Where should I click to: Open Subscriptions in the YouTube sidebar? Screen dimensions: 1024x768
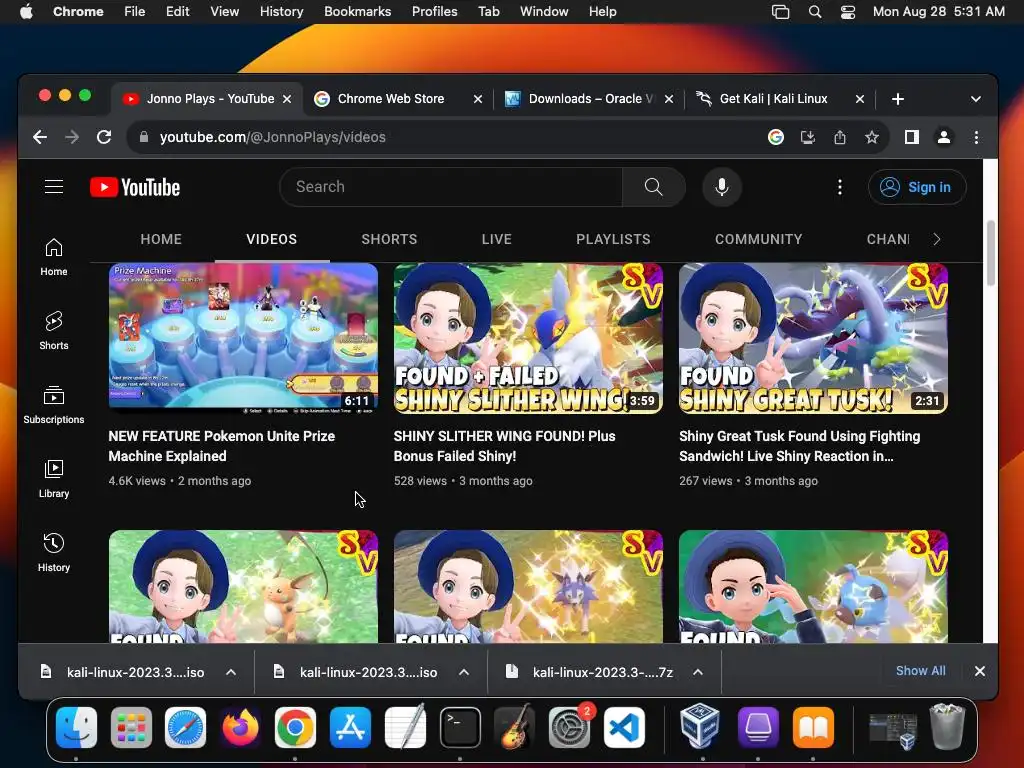tap(54, 405)
